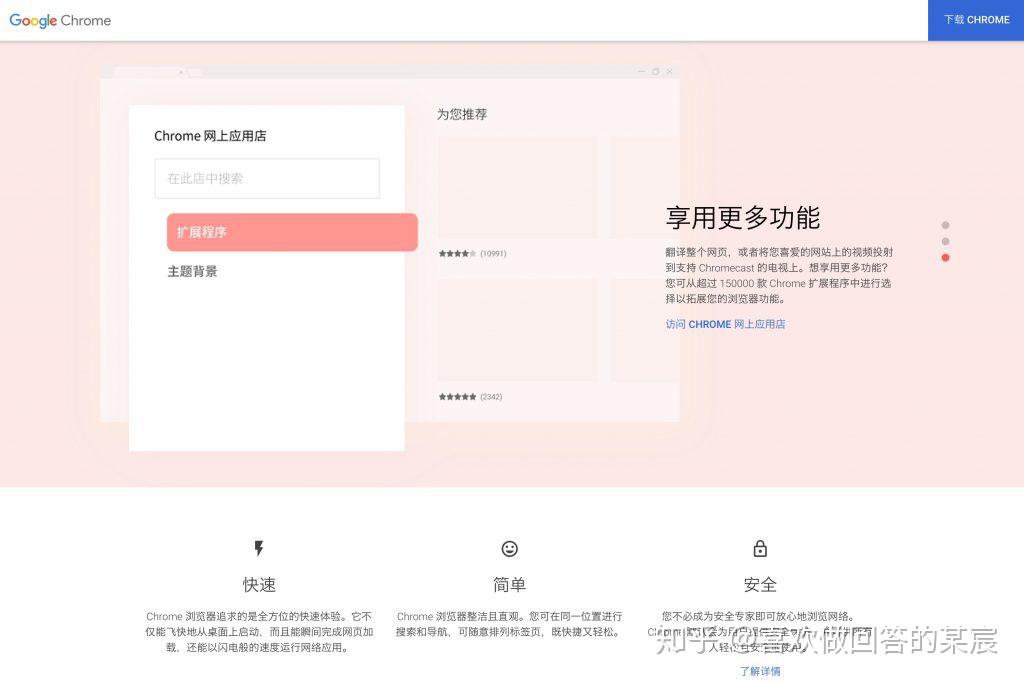1024x683 pixels.
Task: Click the mock window maximize icon
Action: [x=655, y=72]
